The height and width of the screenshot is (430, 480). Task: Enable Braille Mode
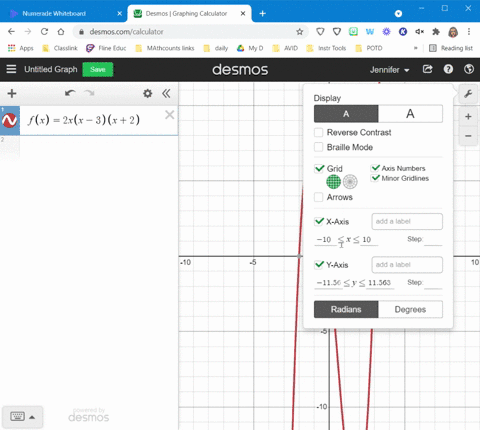pos(319,147)
